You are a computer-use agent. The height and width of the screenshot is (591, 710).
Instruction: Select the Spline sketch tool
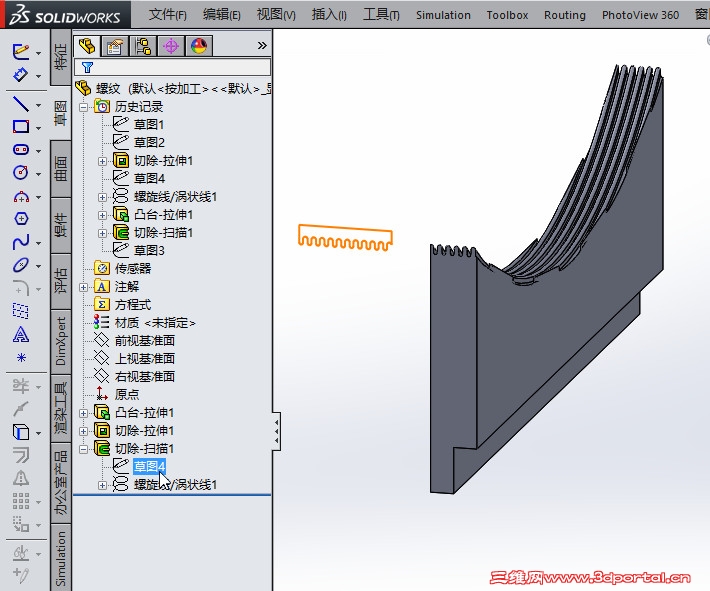(20, 242)
